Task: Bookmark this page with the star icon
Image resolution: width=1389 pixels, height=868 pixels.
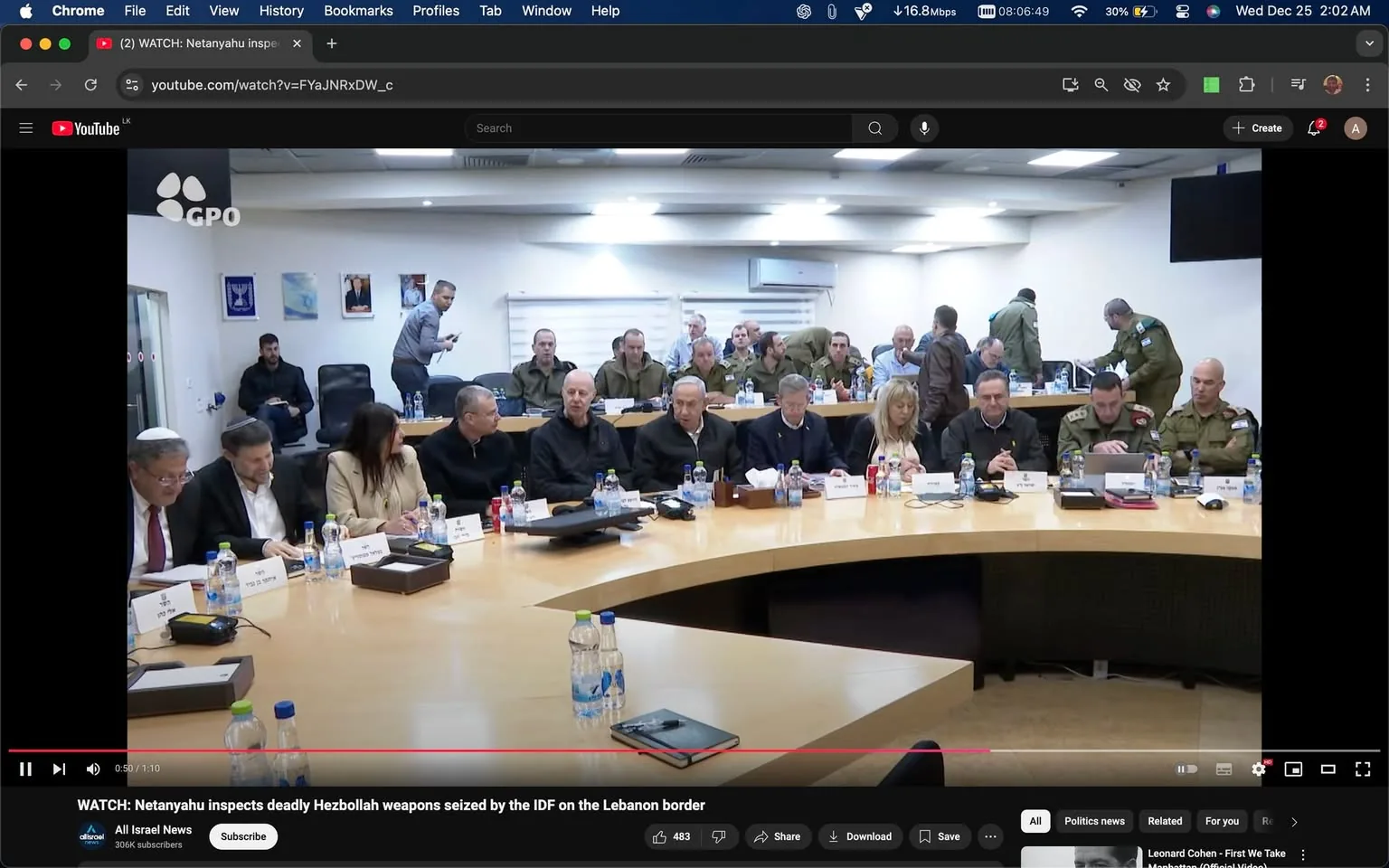Action: point(1163,84)
